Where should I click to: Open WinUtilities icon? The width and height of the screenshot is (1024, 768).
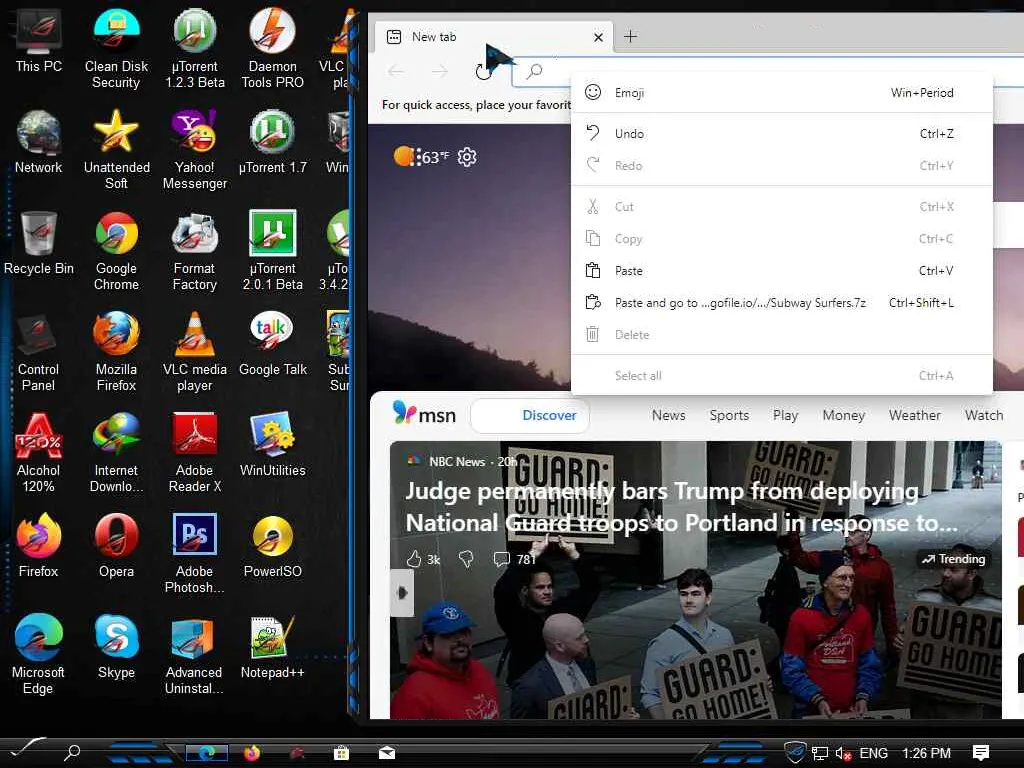(272, 445)
